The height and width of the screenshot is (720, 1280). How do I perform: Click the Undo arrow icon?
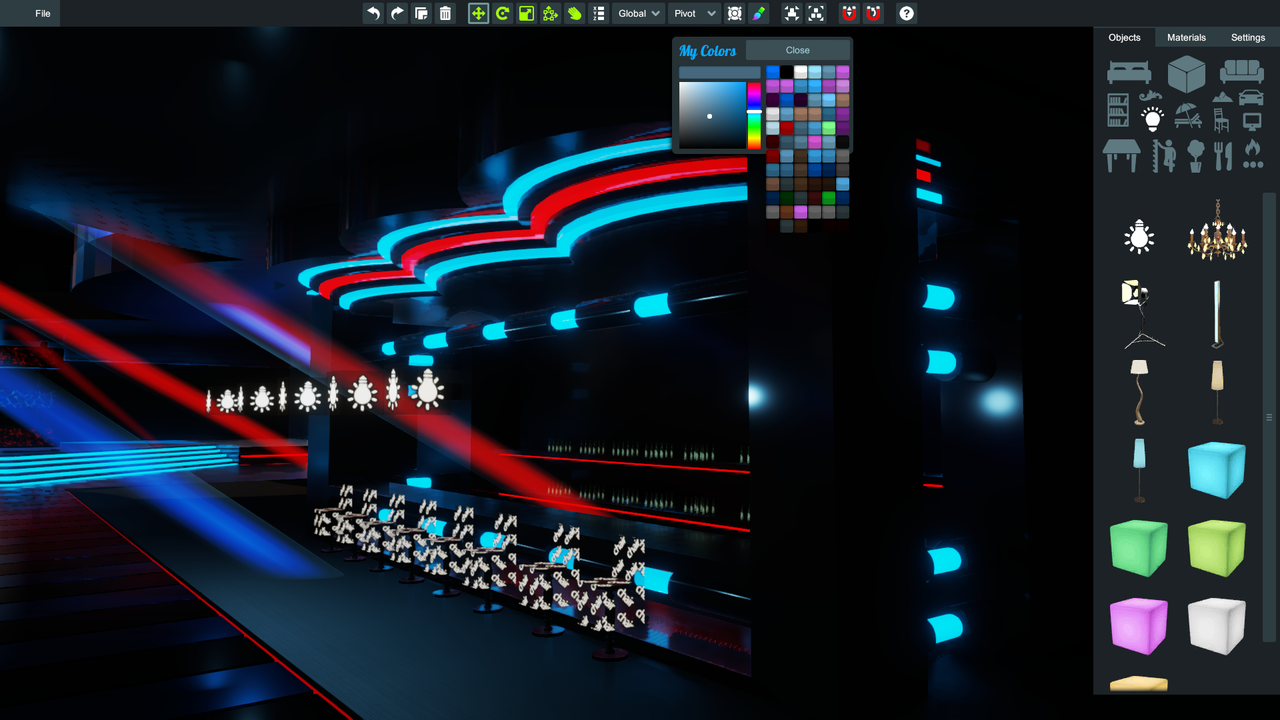coord(373,13)
